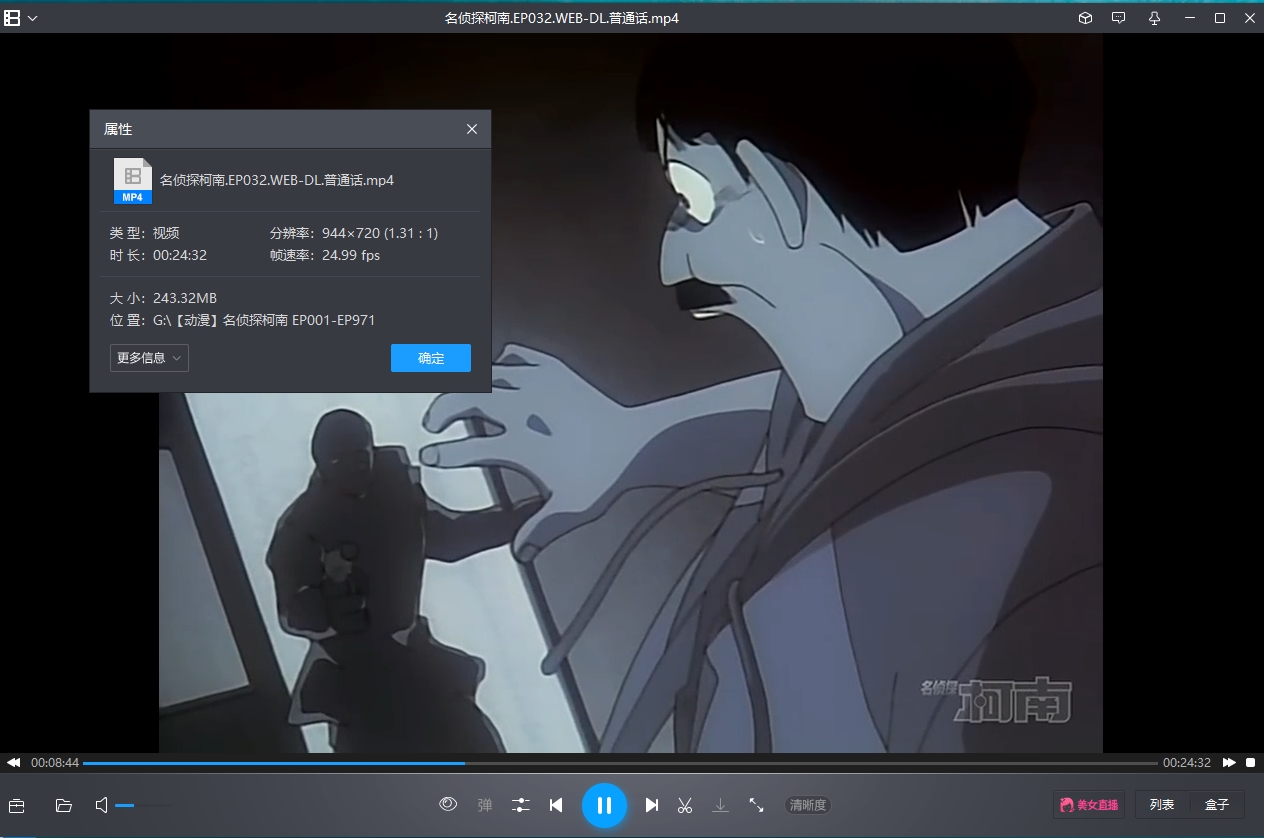Open the 美女直播 live link
The image size is (1264, 838).
click(1089, 805)
